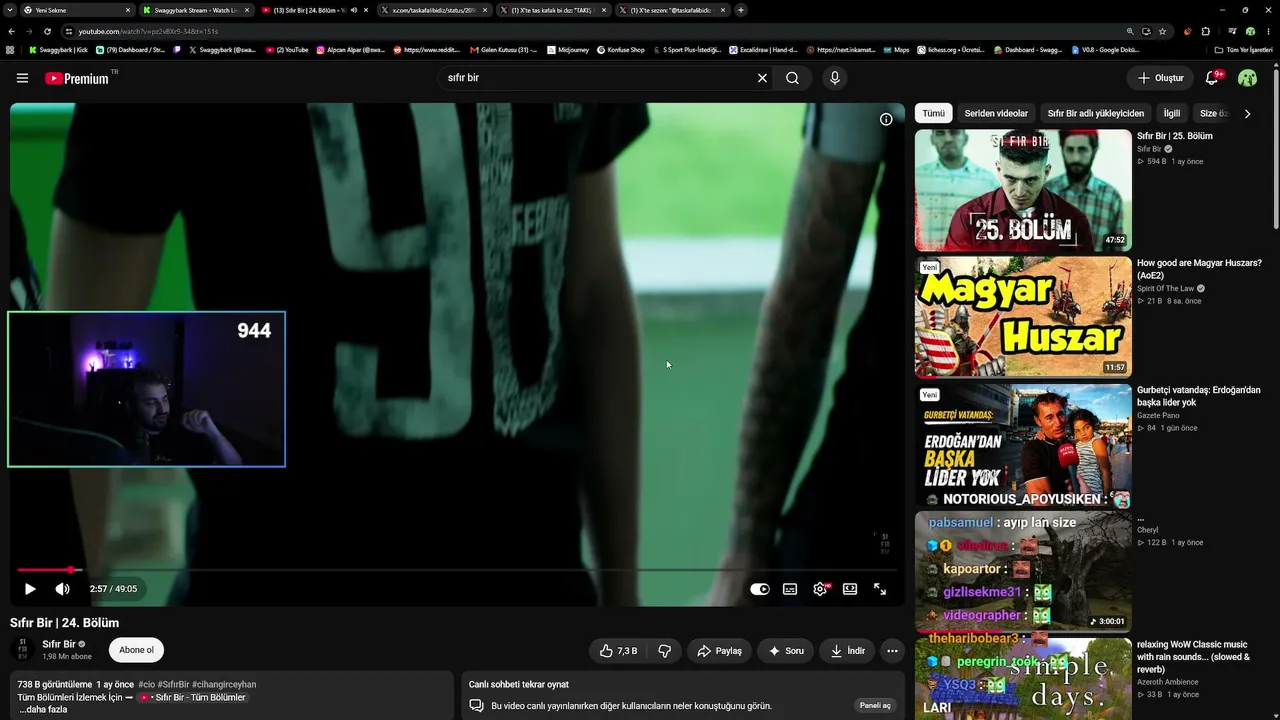
Task: Switch to theater mode
Action: click(x=850, y=589)
